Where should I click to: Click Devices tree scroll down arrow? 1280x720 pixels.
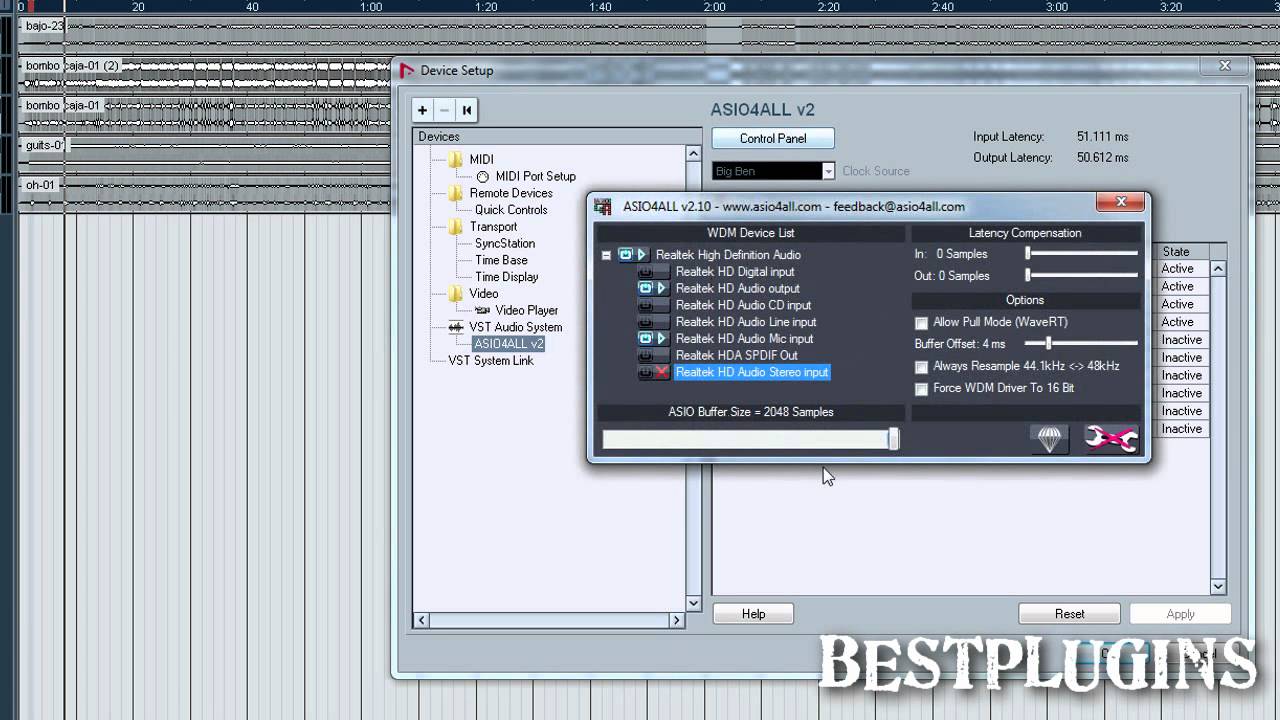[x=693, y=603]
